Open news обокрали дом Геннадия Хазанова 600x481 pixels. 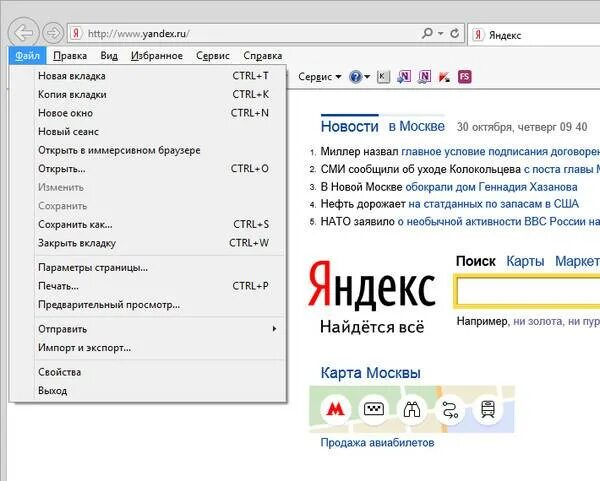(491, 187)
